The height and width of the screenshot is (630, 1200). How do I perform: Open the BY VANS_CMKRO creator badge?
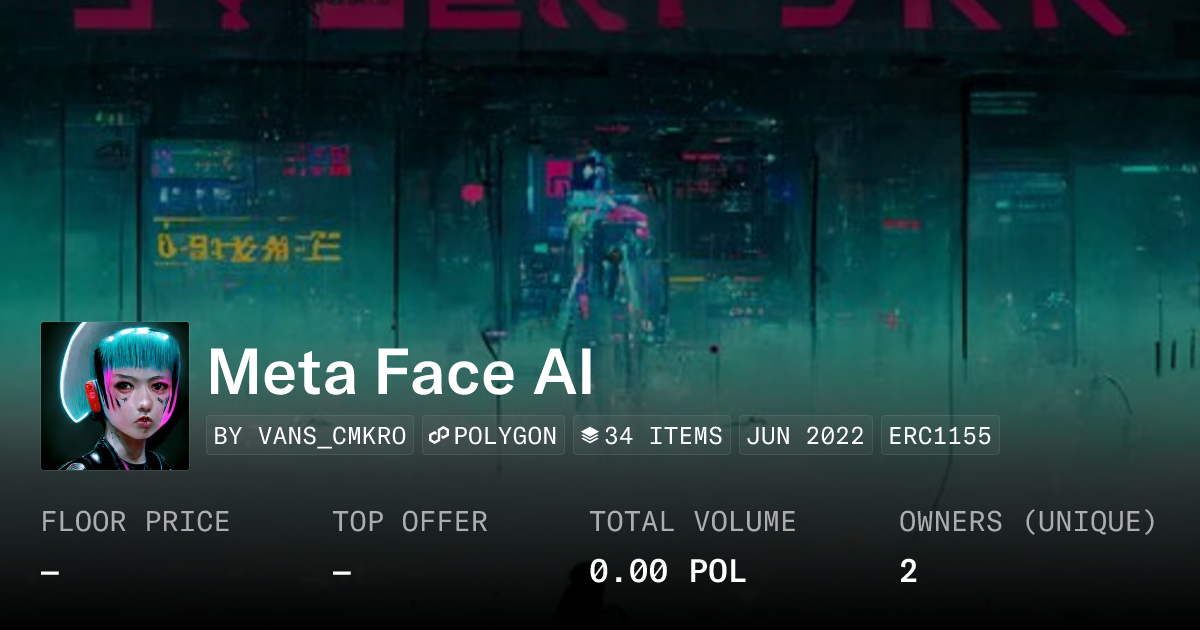tap(310, 436)
